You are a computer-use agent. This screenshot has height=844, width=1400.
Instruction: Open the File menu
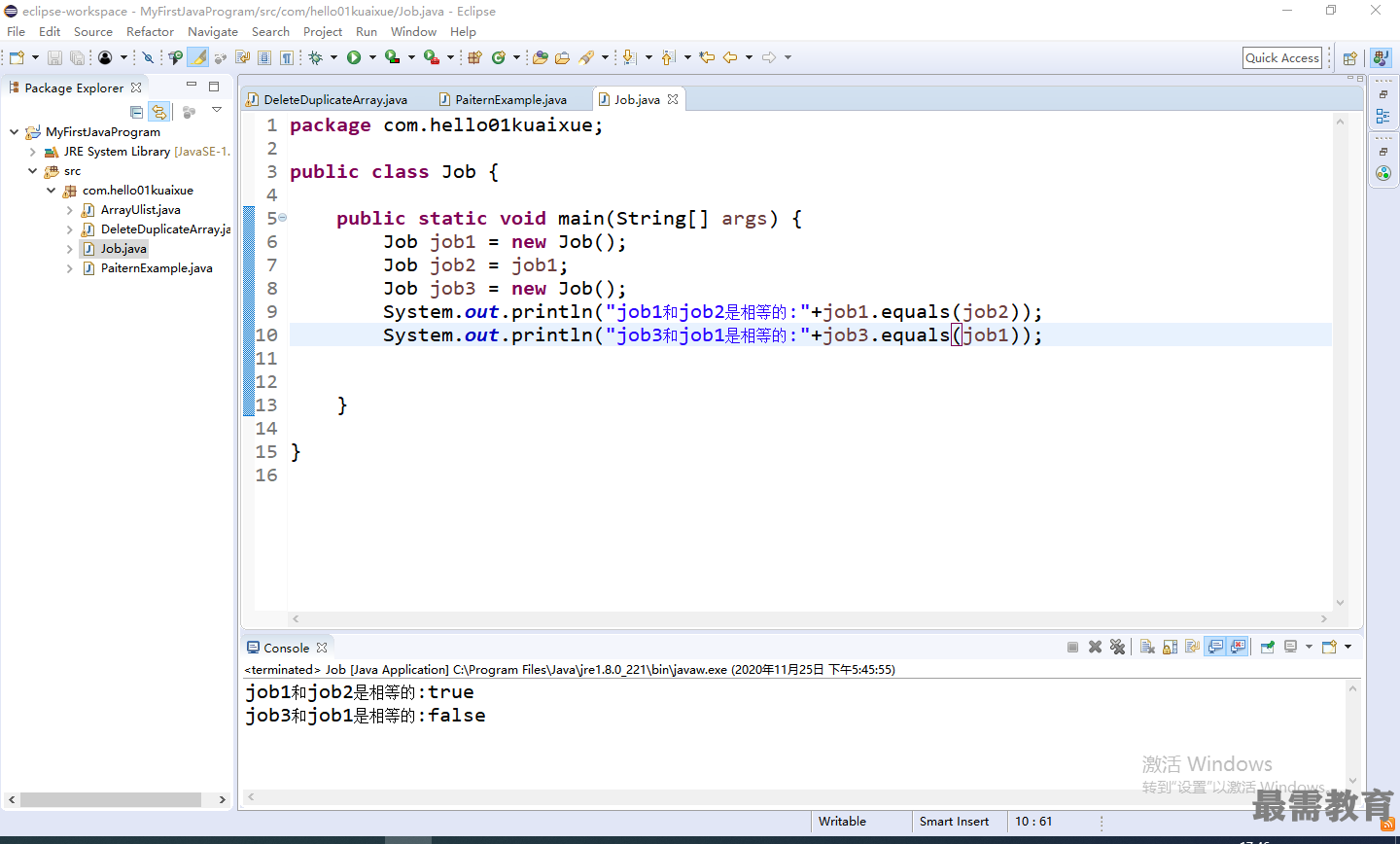pyautogui.click(x=17, y=32)
